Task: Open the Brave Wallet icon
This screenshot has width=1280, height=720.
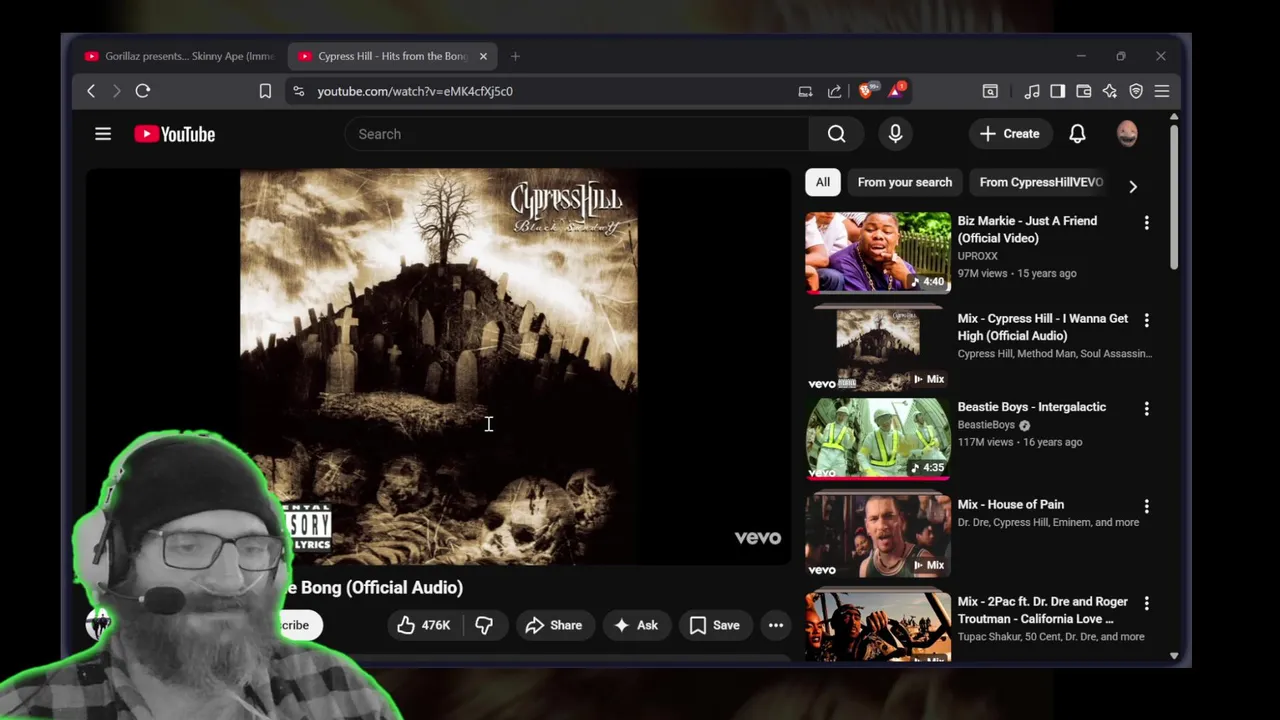Action: pyautogui.click(x=1083, y=91)
